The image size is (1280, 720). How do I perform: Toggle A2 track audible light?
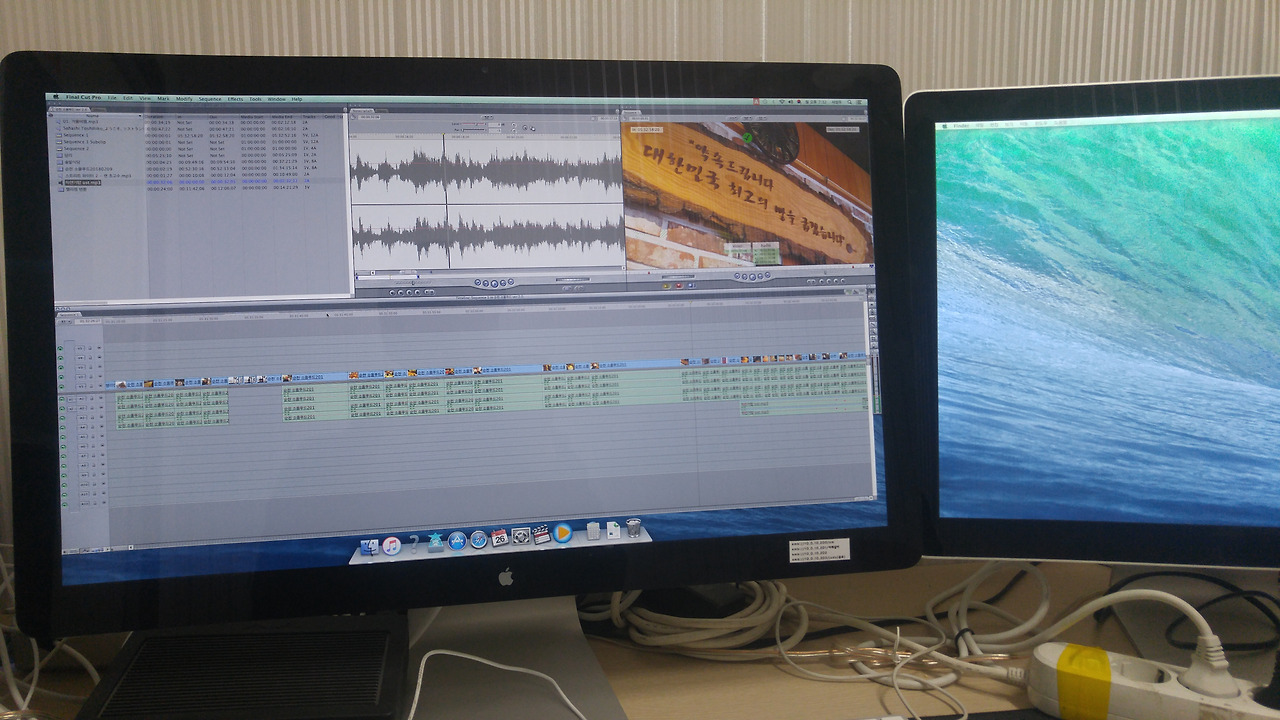pyautogui.click(x=61, y=407)
